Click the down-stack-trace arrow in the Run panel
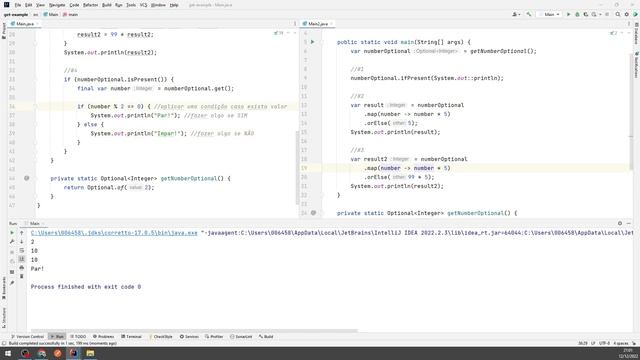The image size is (640, 360). pyautogui.click(x=22, y=242)
